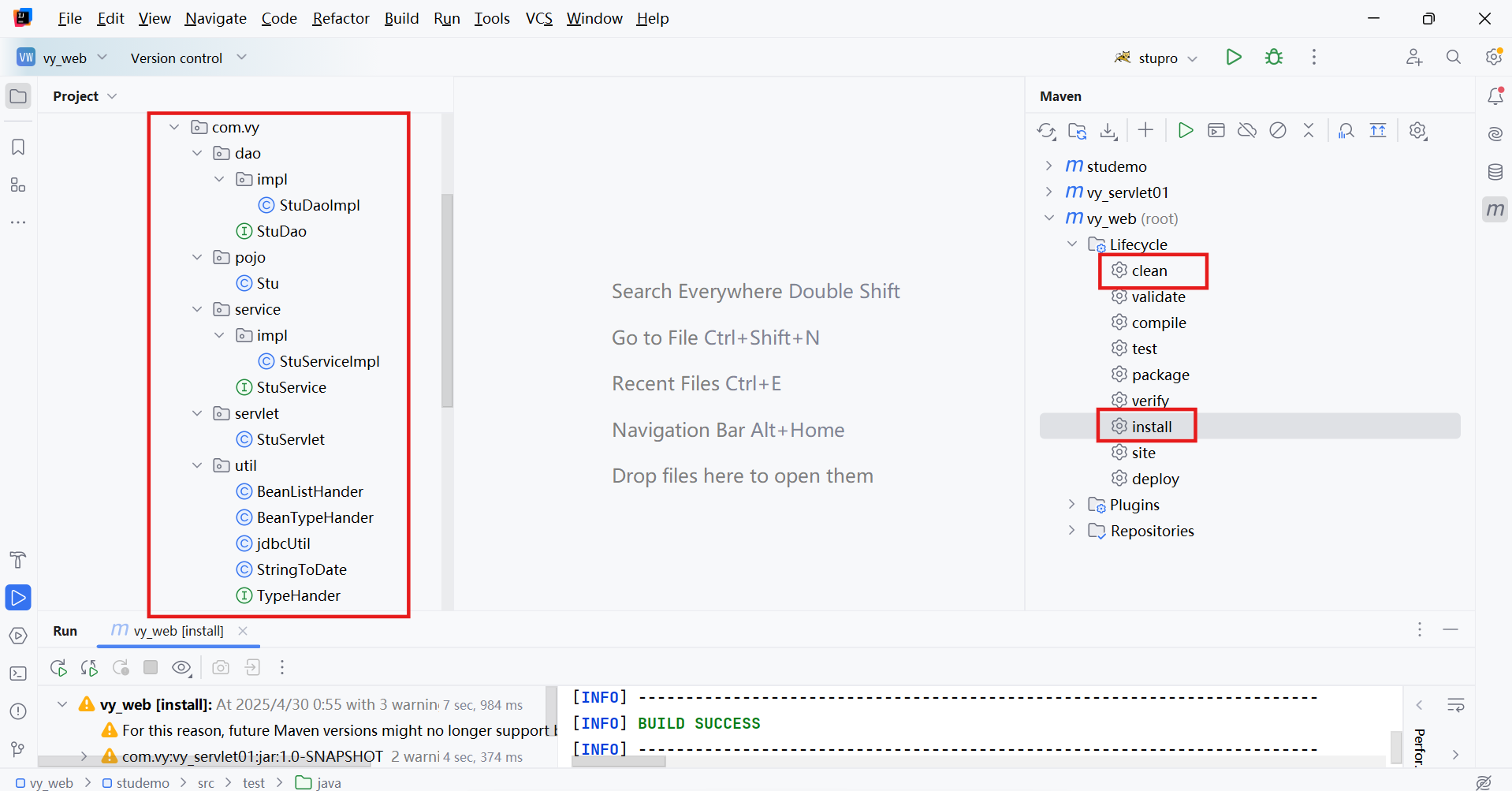
Task: Select the clean lifecycle goal
Action: [x=1149, y=271]
